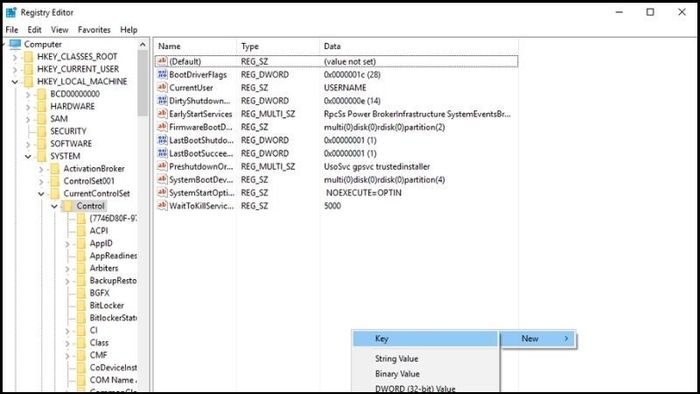Collapse the CurrentControlSet key
The width and height of the screenshot is (700, 394).
[x=41, y=194]
